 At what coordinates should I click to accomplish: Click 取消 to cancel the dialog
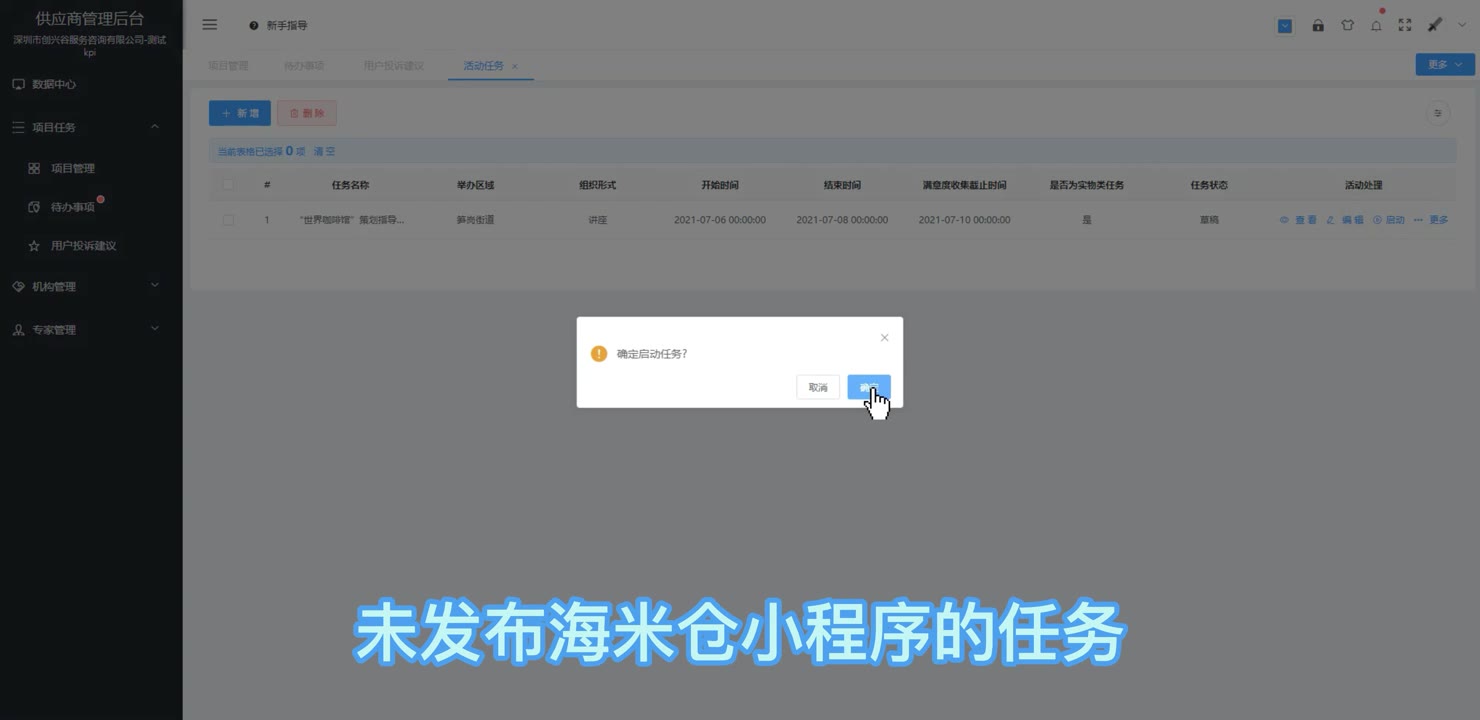[818, 387]
